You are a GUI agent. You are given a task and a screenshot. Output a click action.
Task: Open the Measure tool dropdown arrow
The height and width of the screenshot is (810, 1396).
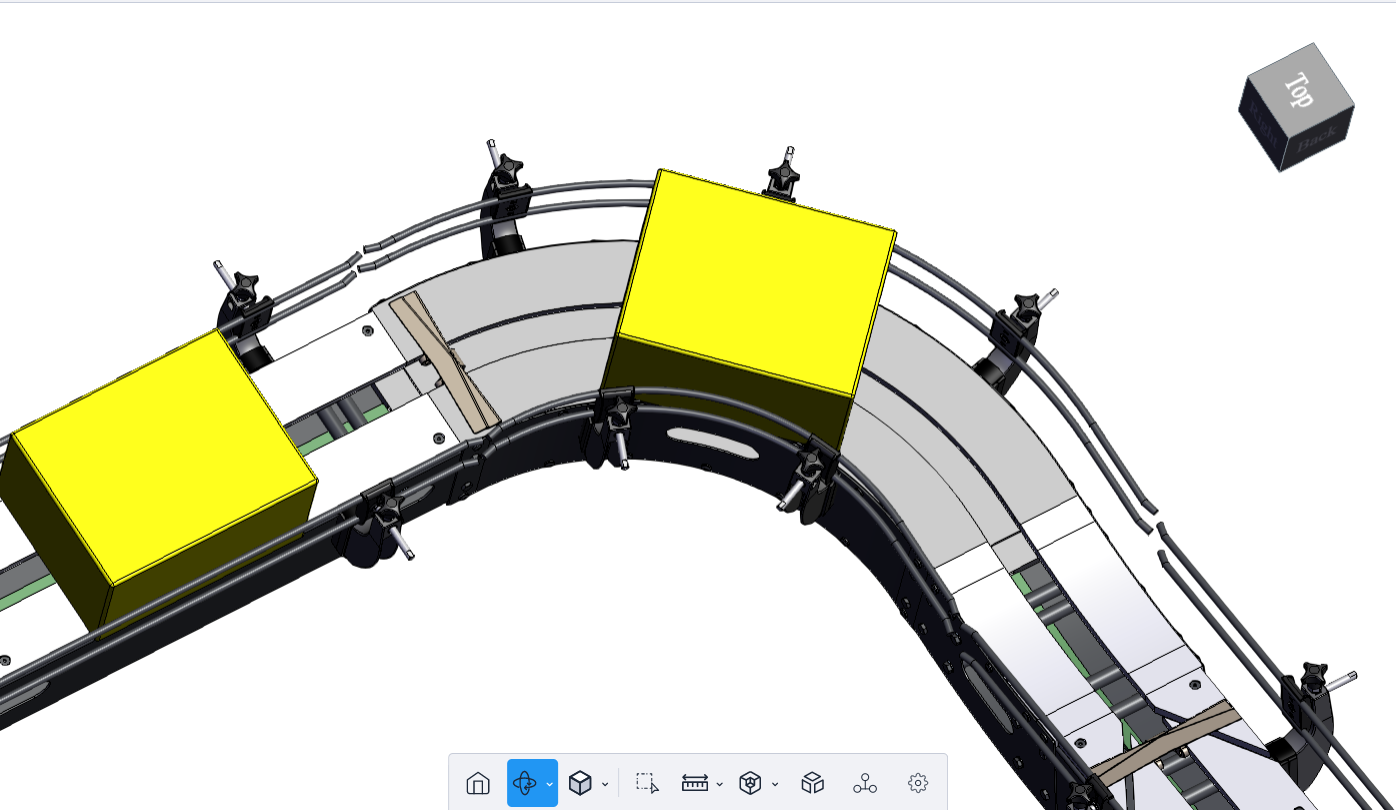(x=720, y=784)
